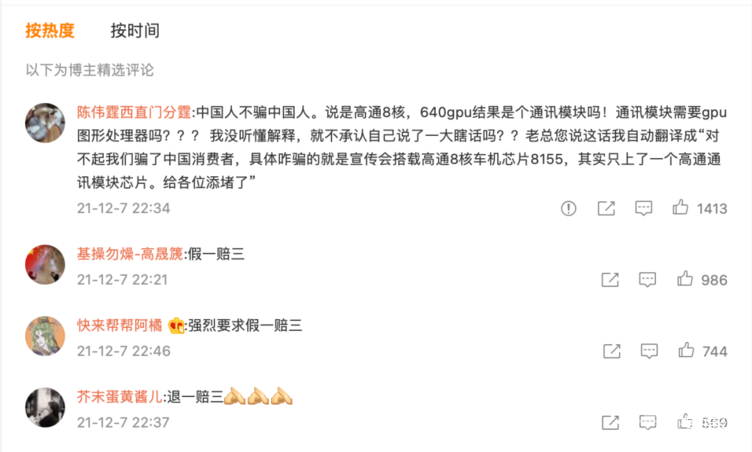752x452 pixels.
Task: Reply to the comment posted at 22:21
Action: [x=647, y=280]
